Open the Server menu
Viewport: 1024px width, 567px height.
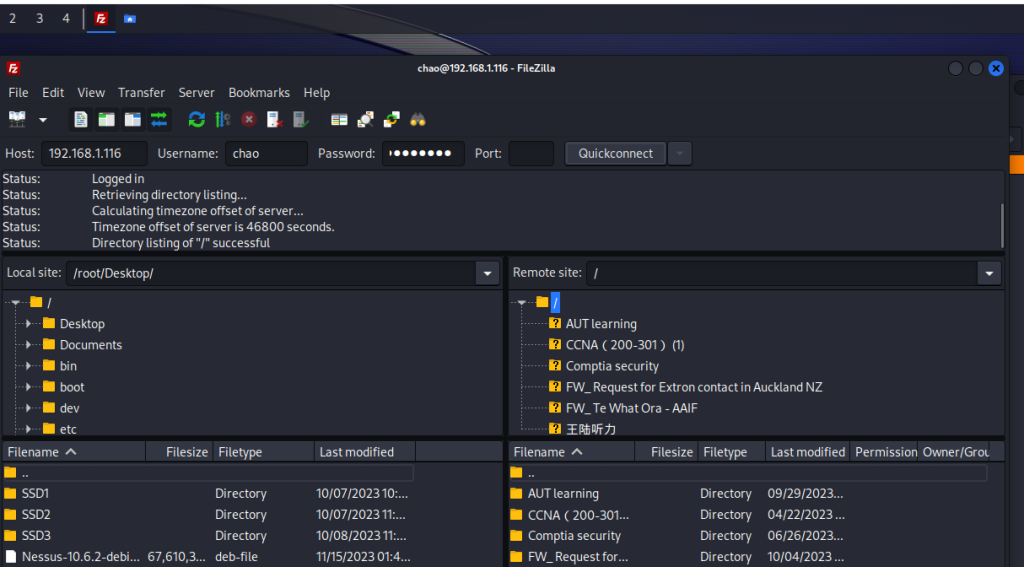point(197,93)
